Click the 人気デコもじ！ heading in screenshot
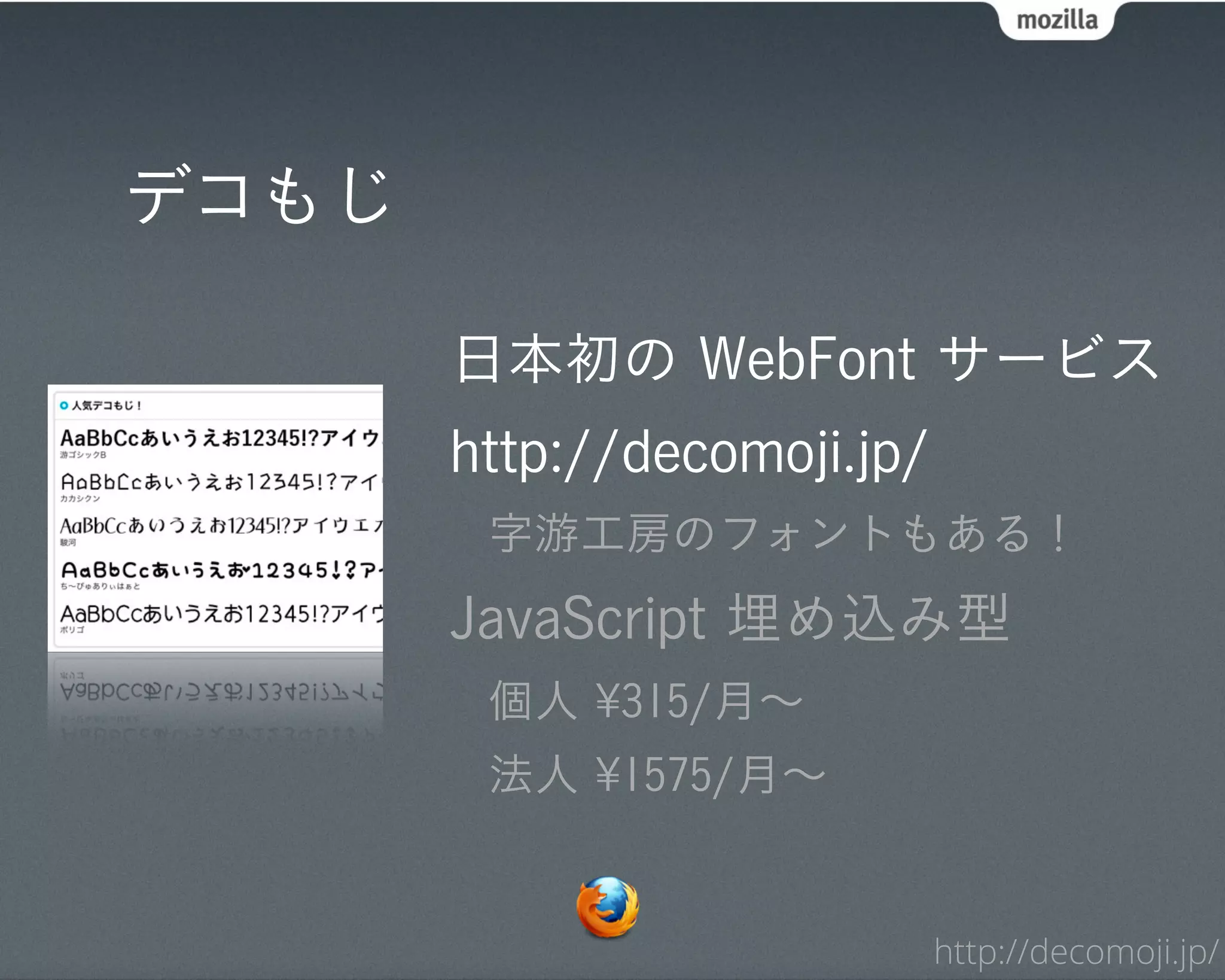Viewport: 1225px width, 980px height. pyautogui.click(x=106, y=406)
